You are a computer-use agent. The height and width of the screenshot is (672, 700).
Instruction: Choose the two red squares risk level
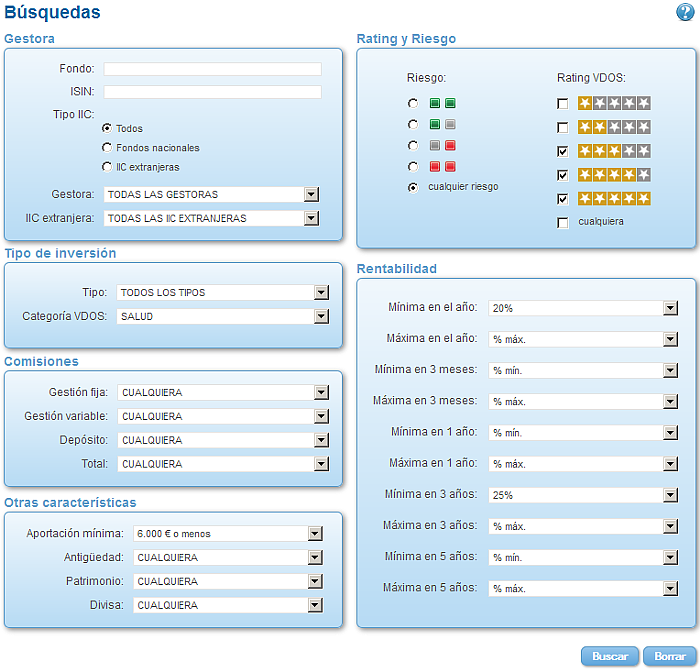[x=413, y=167]
